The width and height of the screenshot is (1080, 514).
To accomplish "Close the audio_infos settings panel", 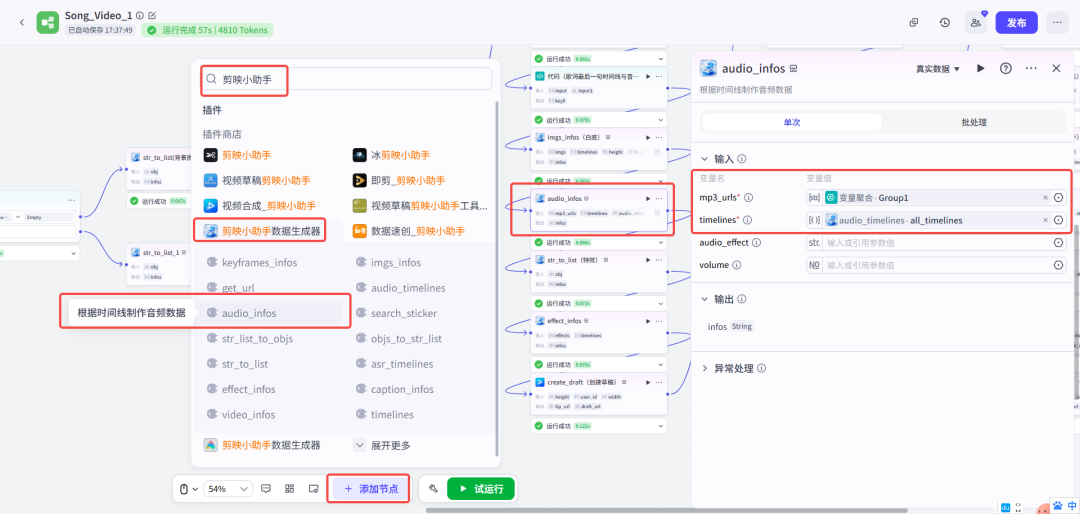I will [x=1057, y=68].
